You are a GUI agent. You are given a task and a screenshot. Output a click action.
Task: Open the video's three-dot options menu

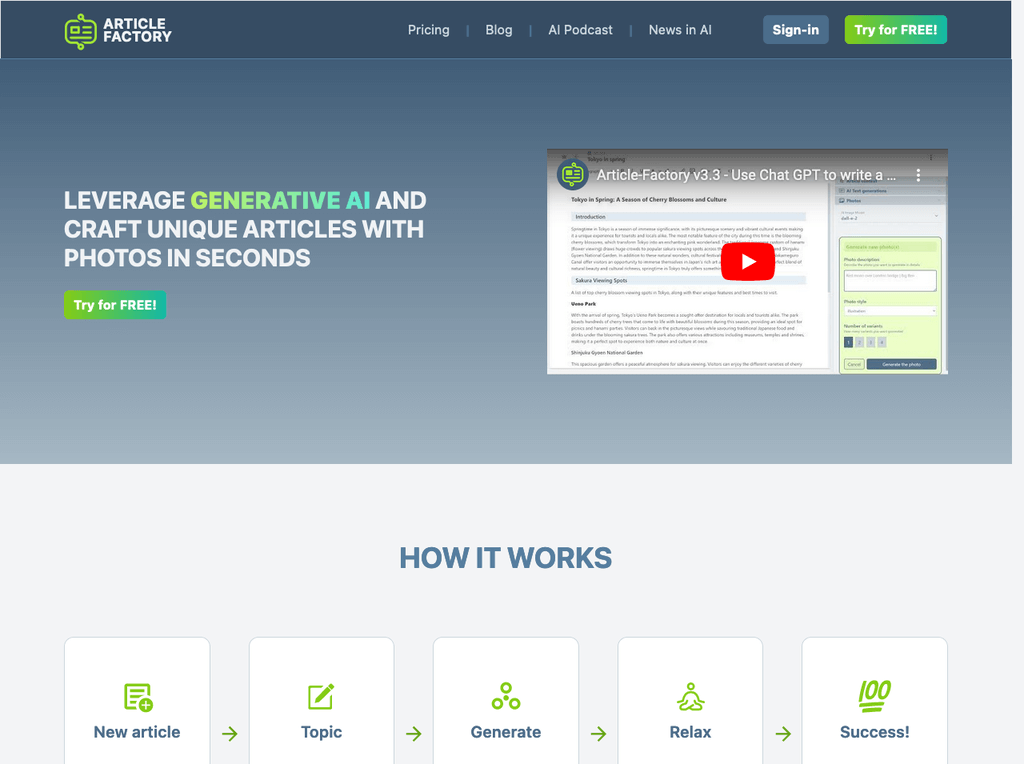pyautogui.click(x=918, y=176)
